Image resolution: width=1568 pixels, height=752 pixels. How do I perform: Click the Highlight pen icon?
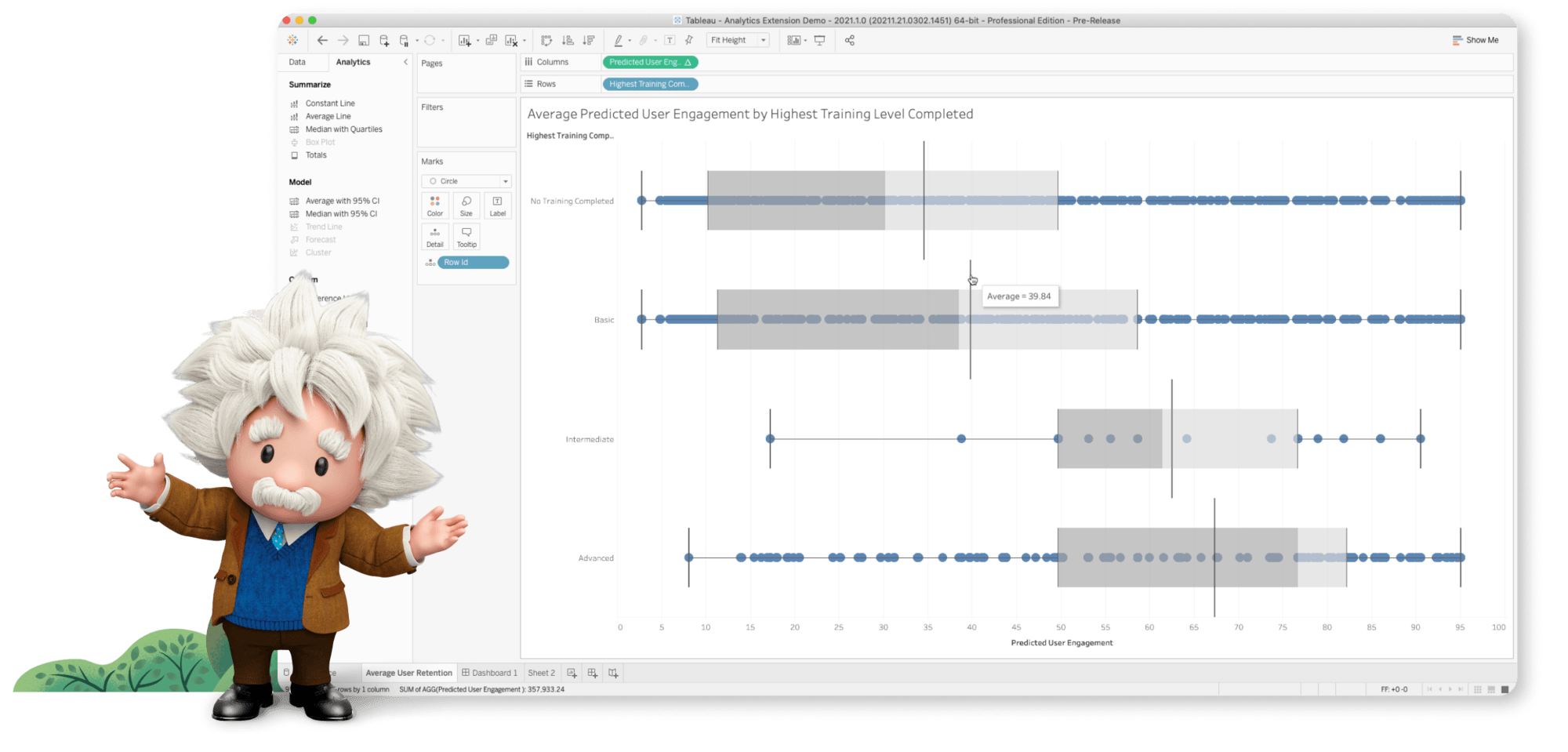[619, 40]
